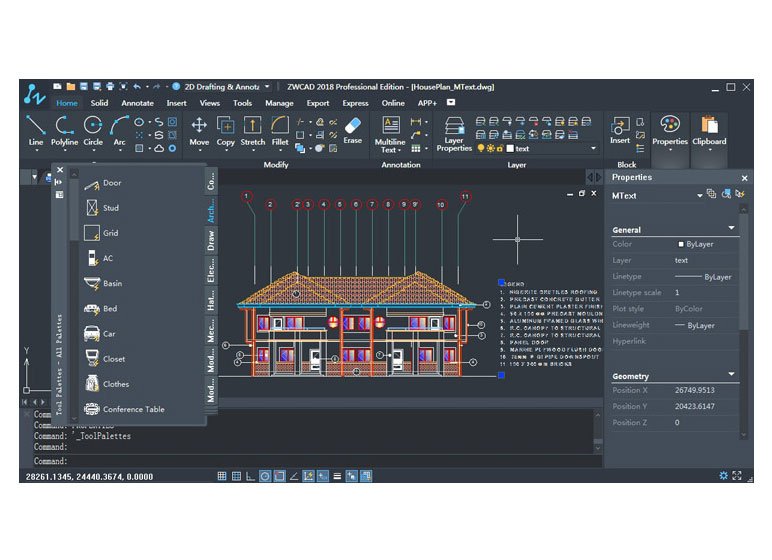Toggle layer freeze sun icon
Screen dimensions: 772x560
tap(490, 148)
